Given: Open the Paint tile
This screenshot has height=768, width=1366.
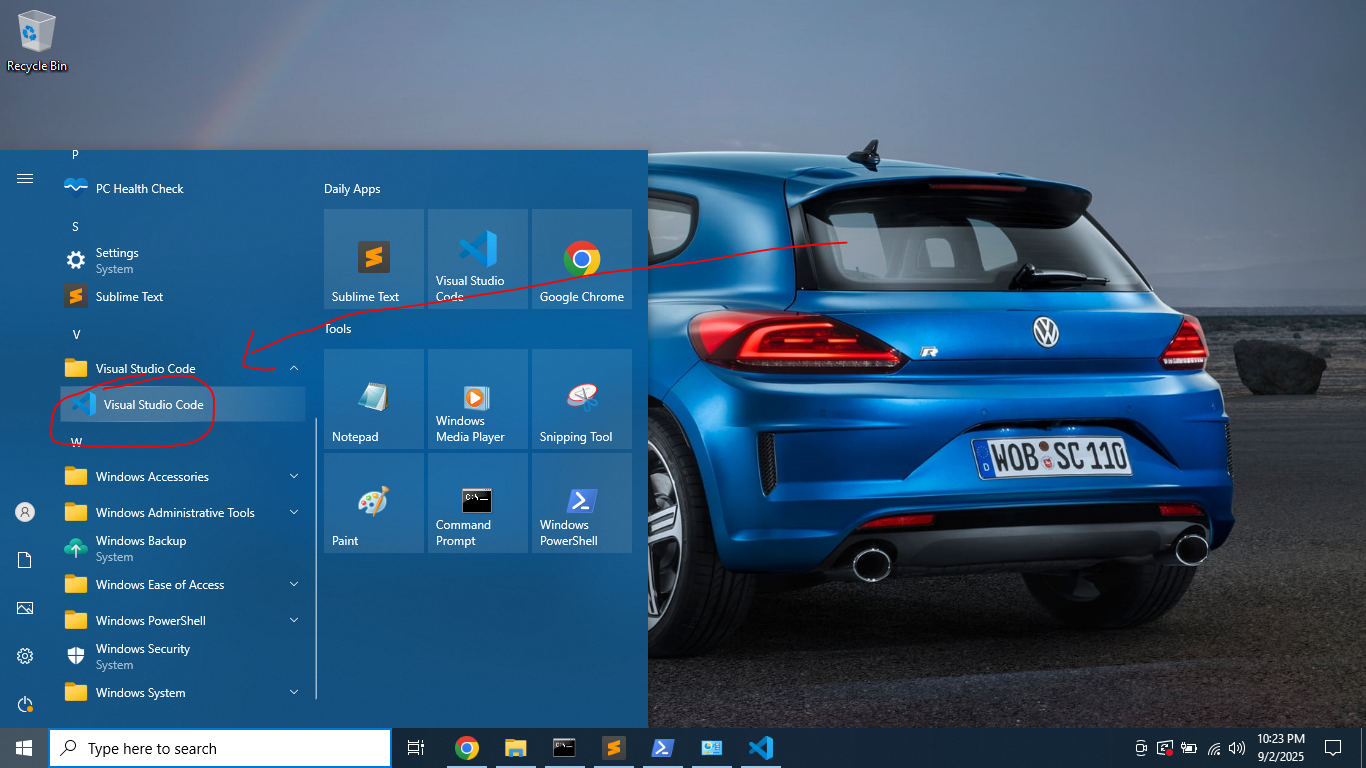Looking at the screenshot, I should click(373, 503).
